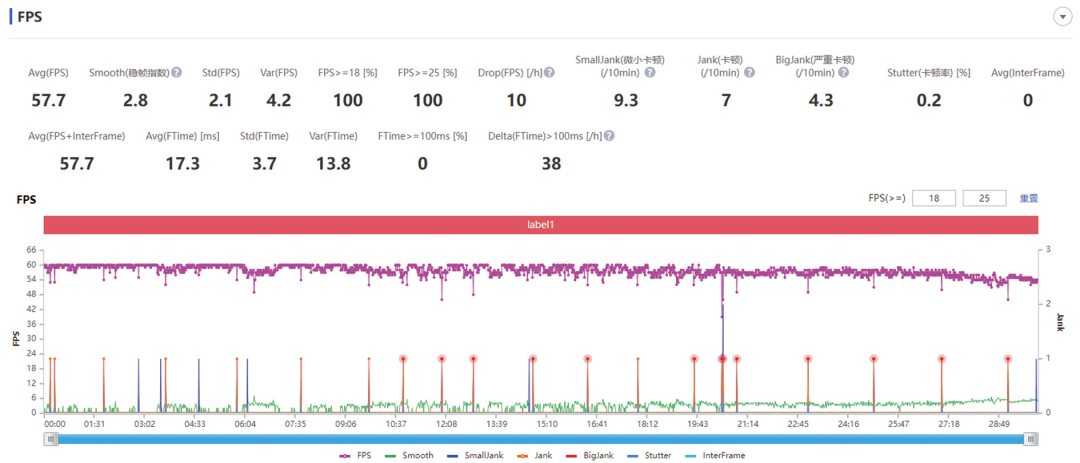Click the Var(FTime) value 13.8
1080x463 pixels.
[x=333, y=164]
